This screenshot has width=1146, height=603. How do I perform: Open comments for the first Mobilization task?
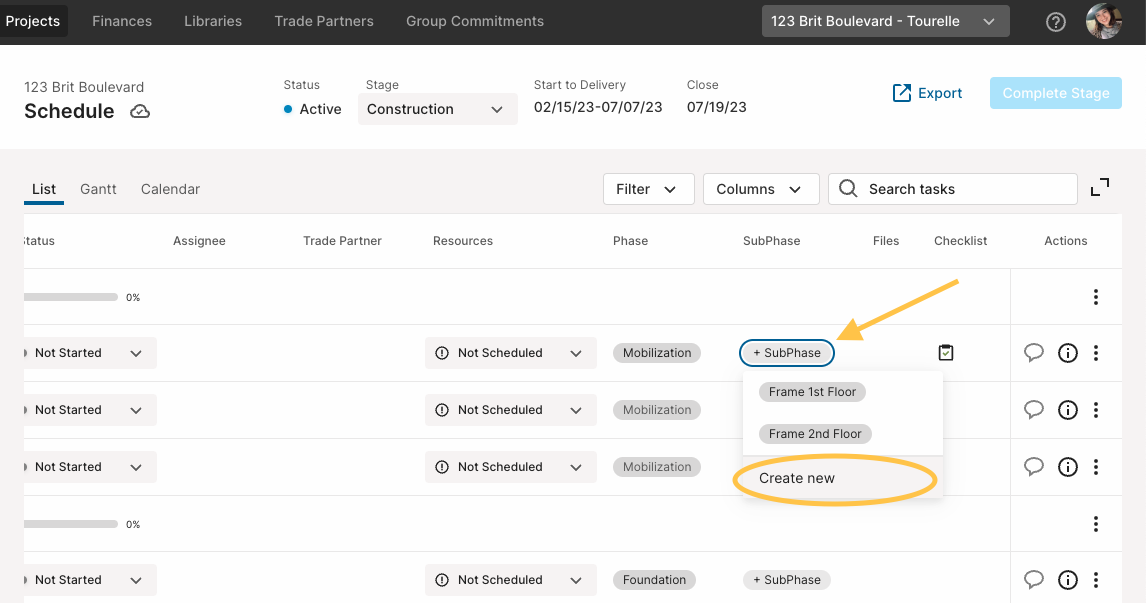coord(1033,353)
